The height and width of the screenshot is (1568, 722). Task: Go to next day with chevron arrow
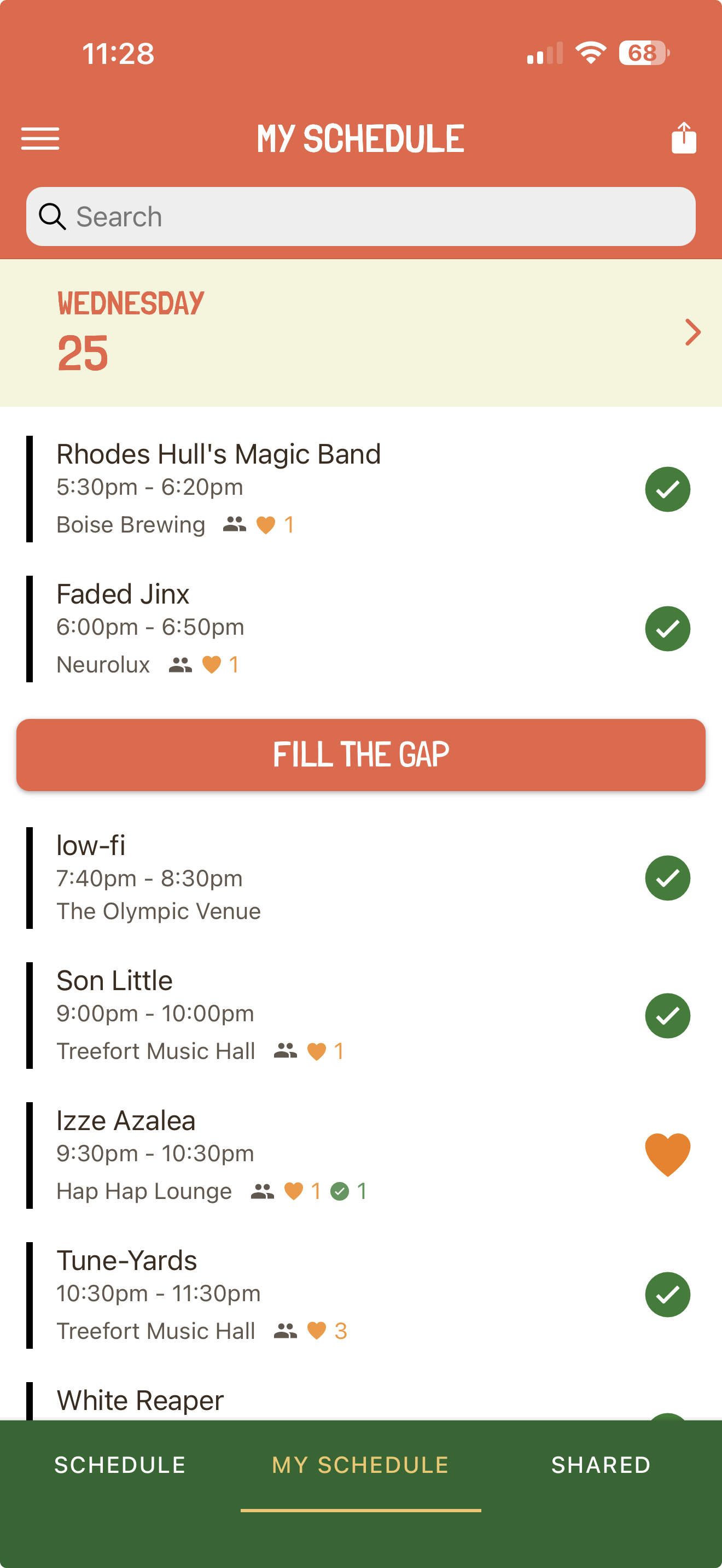pyautogui.click(x=692, y=332)
